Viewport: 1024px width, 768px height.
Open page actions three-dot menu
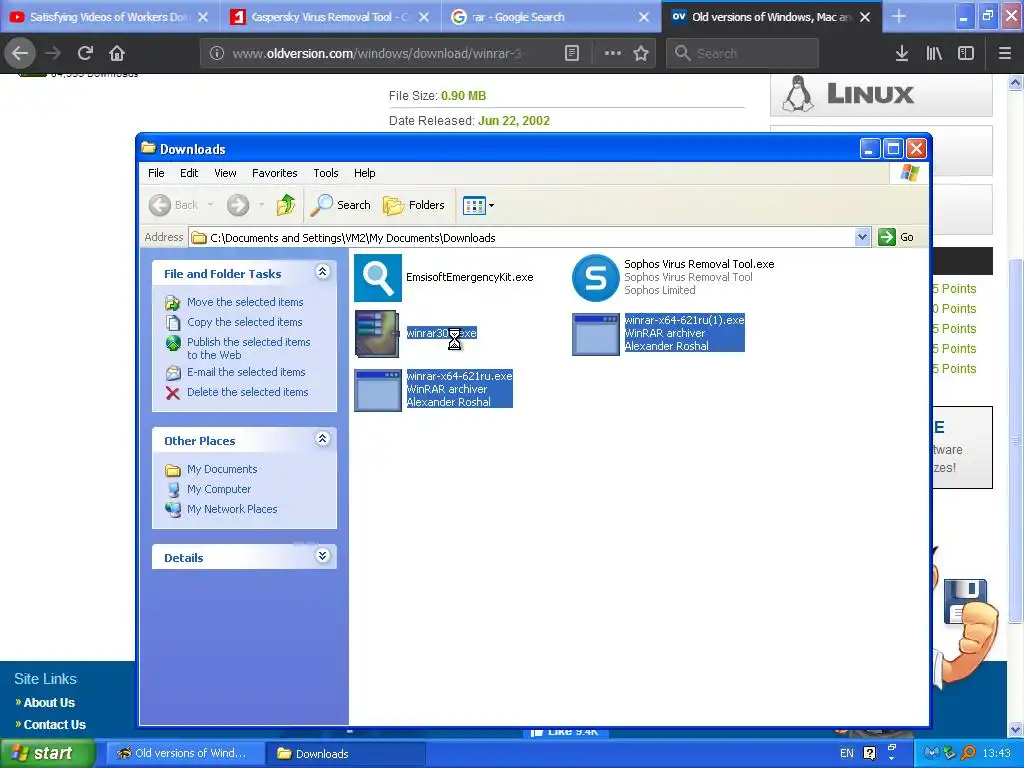point(613,53)
